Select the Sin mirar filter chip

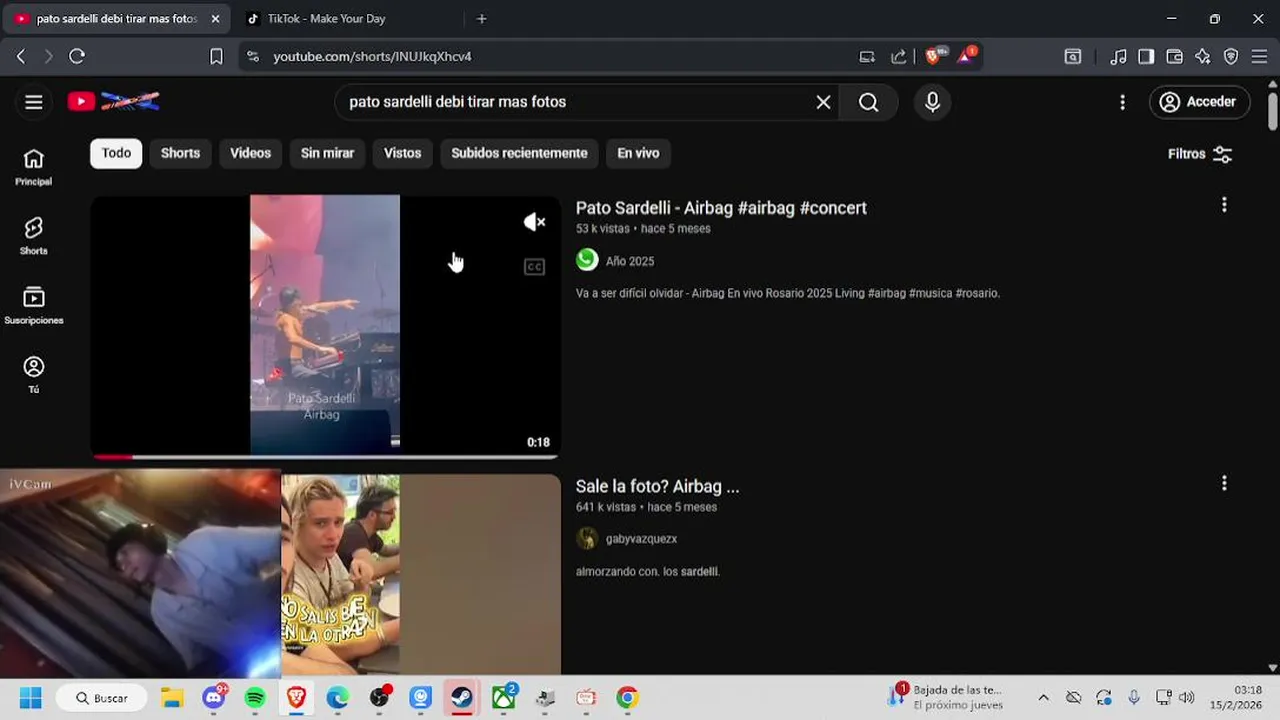click(327, 153)
